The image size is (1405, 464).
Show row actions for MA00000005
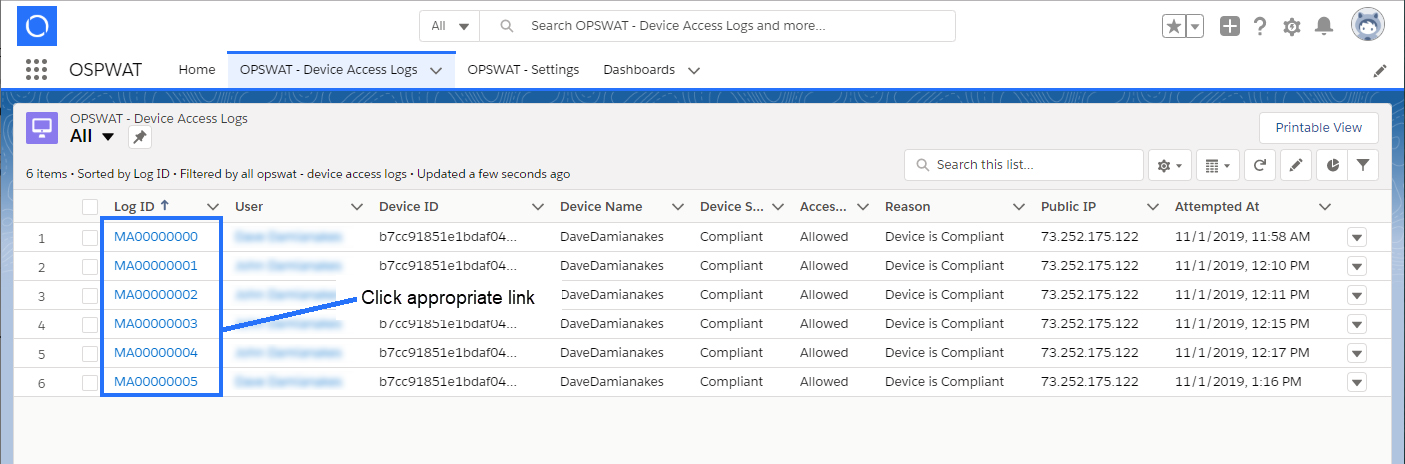(1357, 383)
